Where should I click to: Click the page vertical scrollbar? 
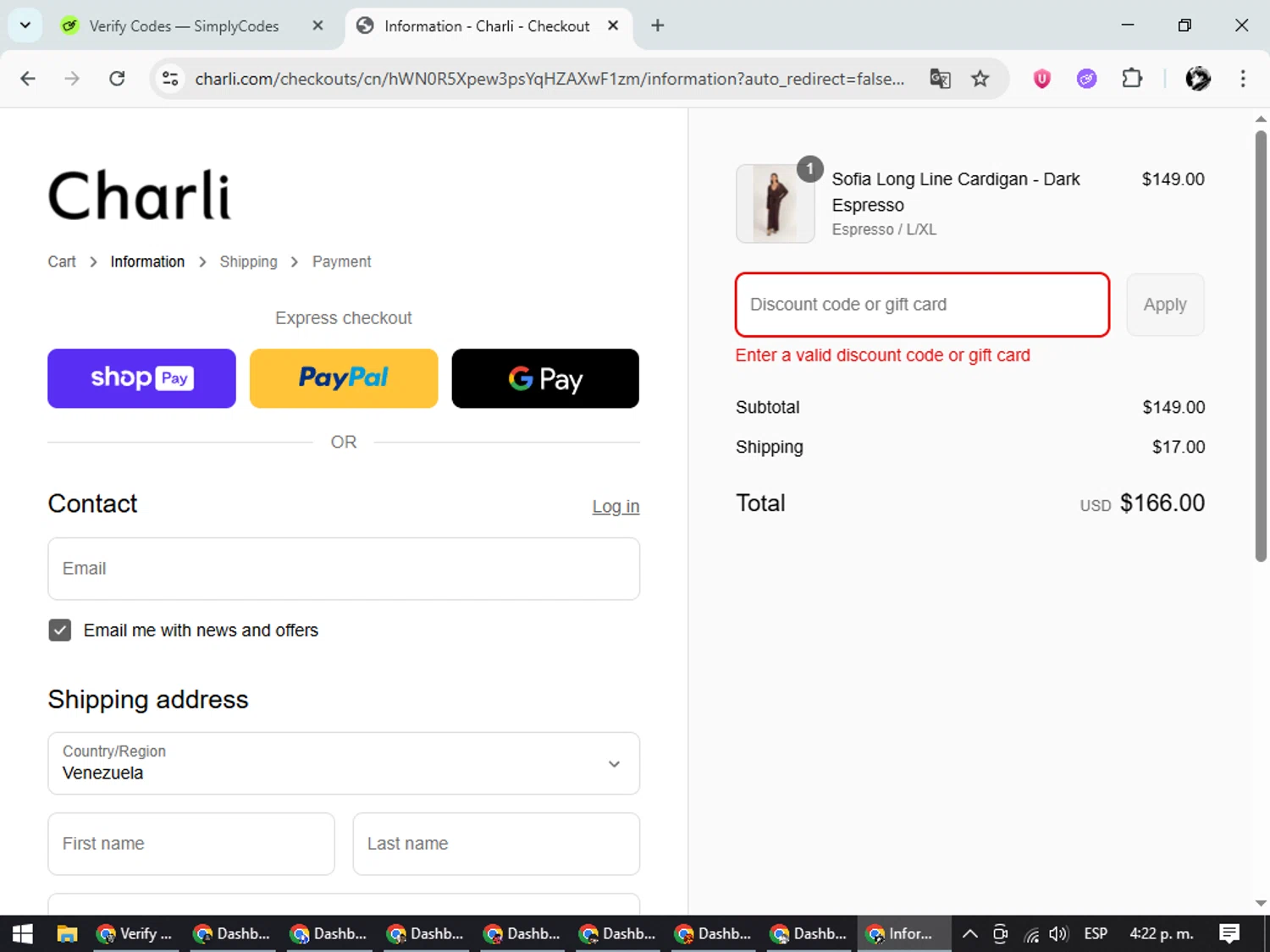[x=1261, y=345]
